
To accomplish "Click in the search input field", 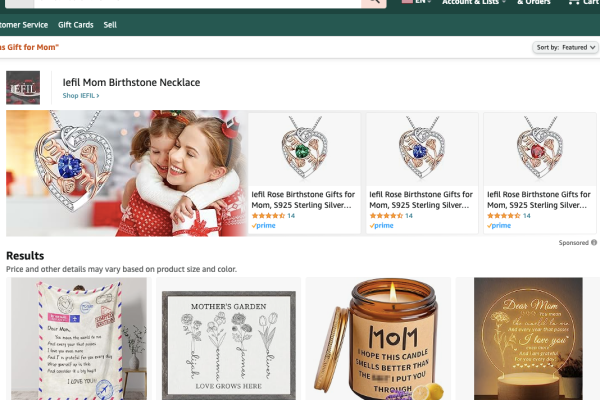I will pyautogui.click(x=197, y=2).
